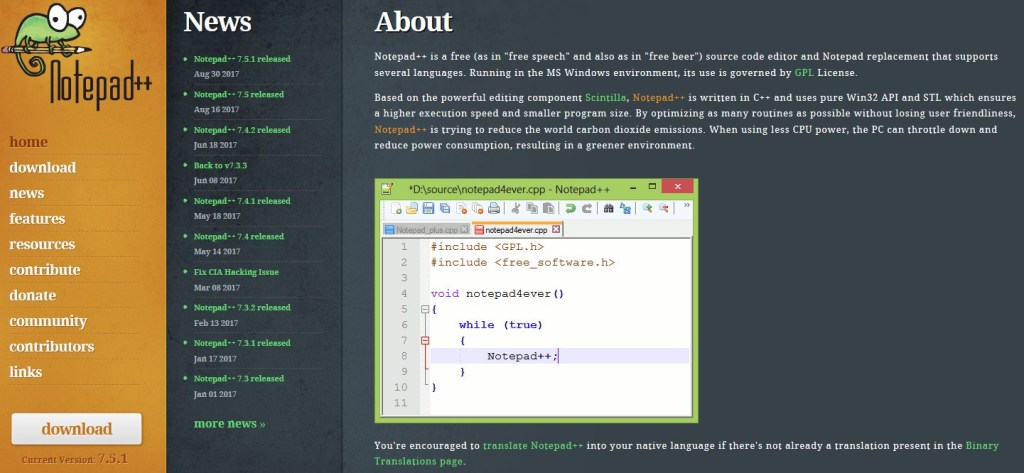Open the Notepad++ 7.3.1 released news link
Viewport: 1024px width, 473px height.
(x=242, y=343)
